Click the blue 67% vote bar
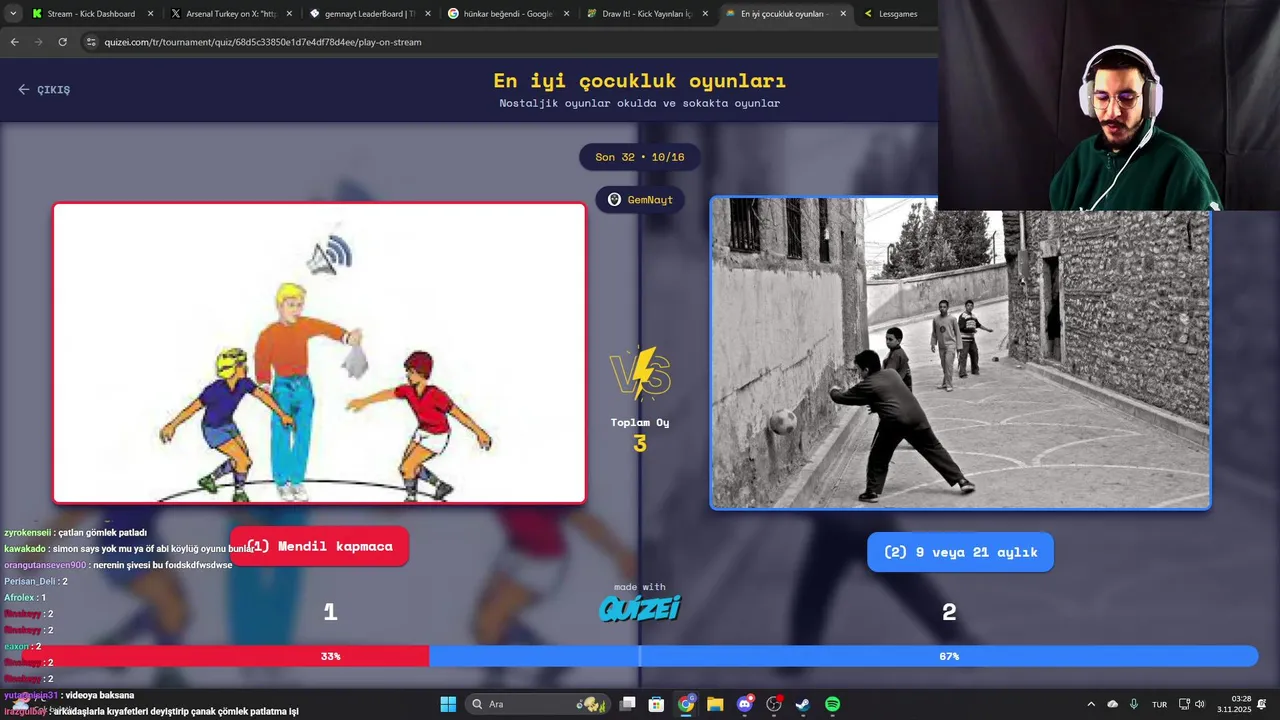The height and width of the screenshot is (720, 1280). tap(844, 656)
